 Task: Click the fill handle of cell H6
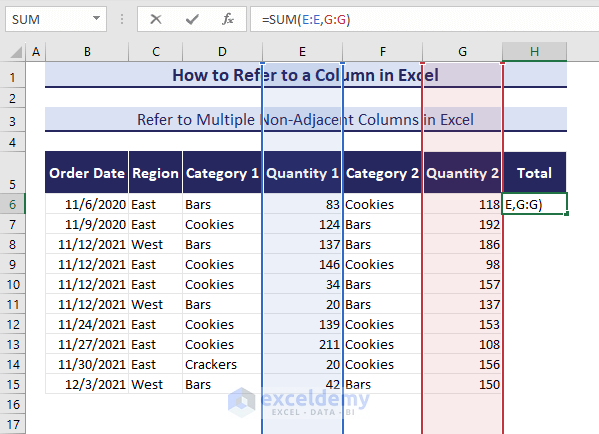(x=566, y=214)
